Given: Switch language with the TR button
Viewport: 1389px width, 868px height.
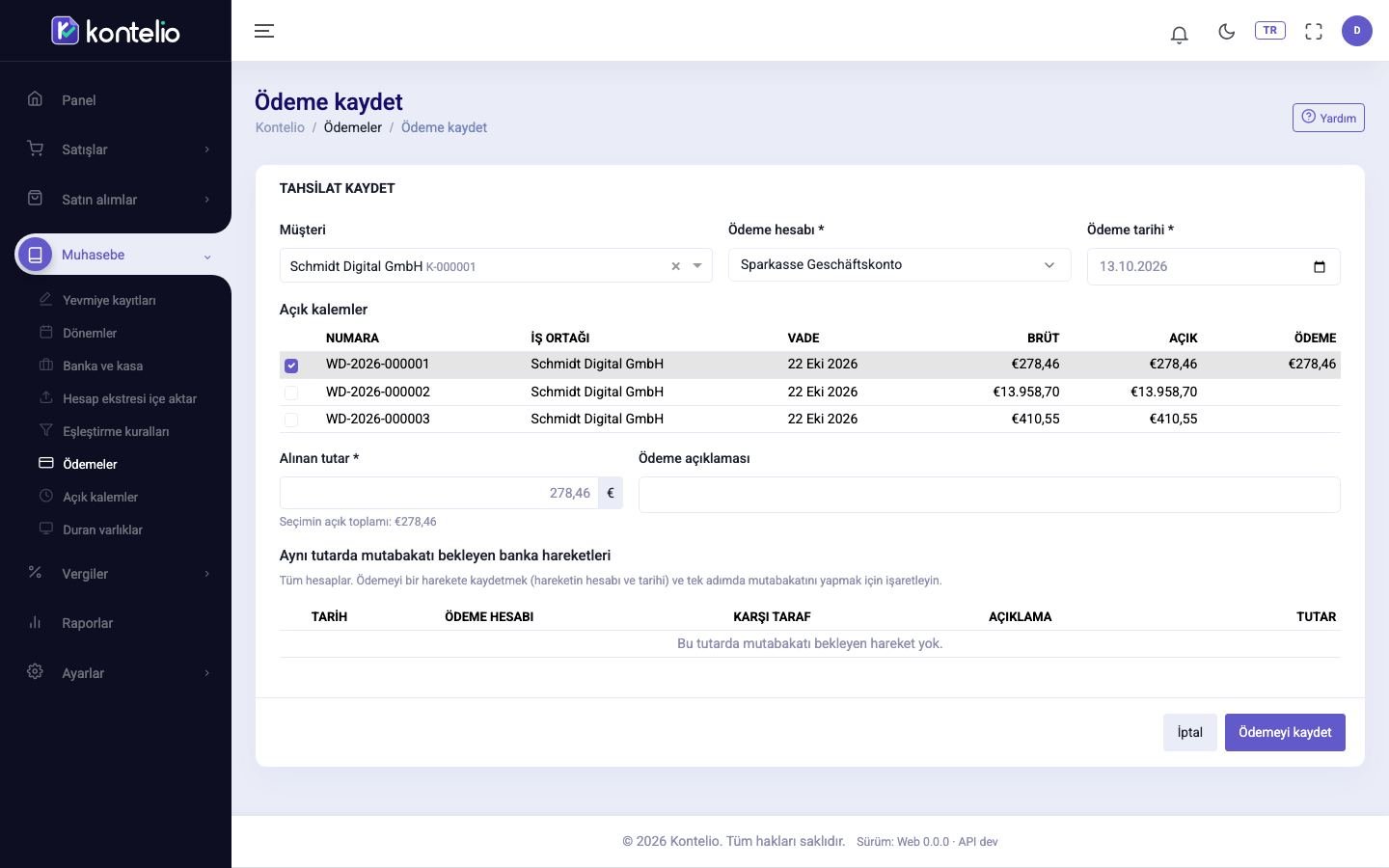Looking at the screenshot, I should pyautogui.click(x=1269, y=30).
